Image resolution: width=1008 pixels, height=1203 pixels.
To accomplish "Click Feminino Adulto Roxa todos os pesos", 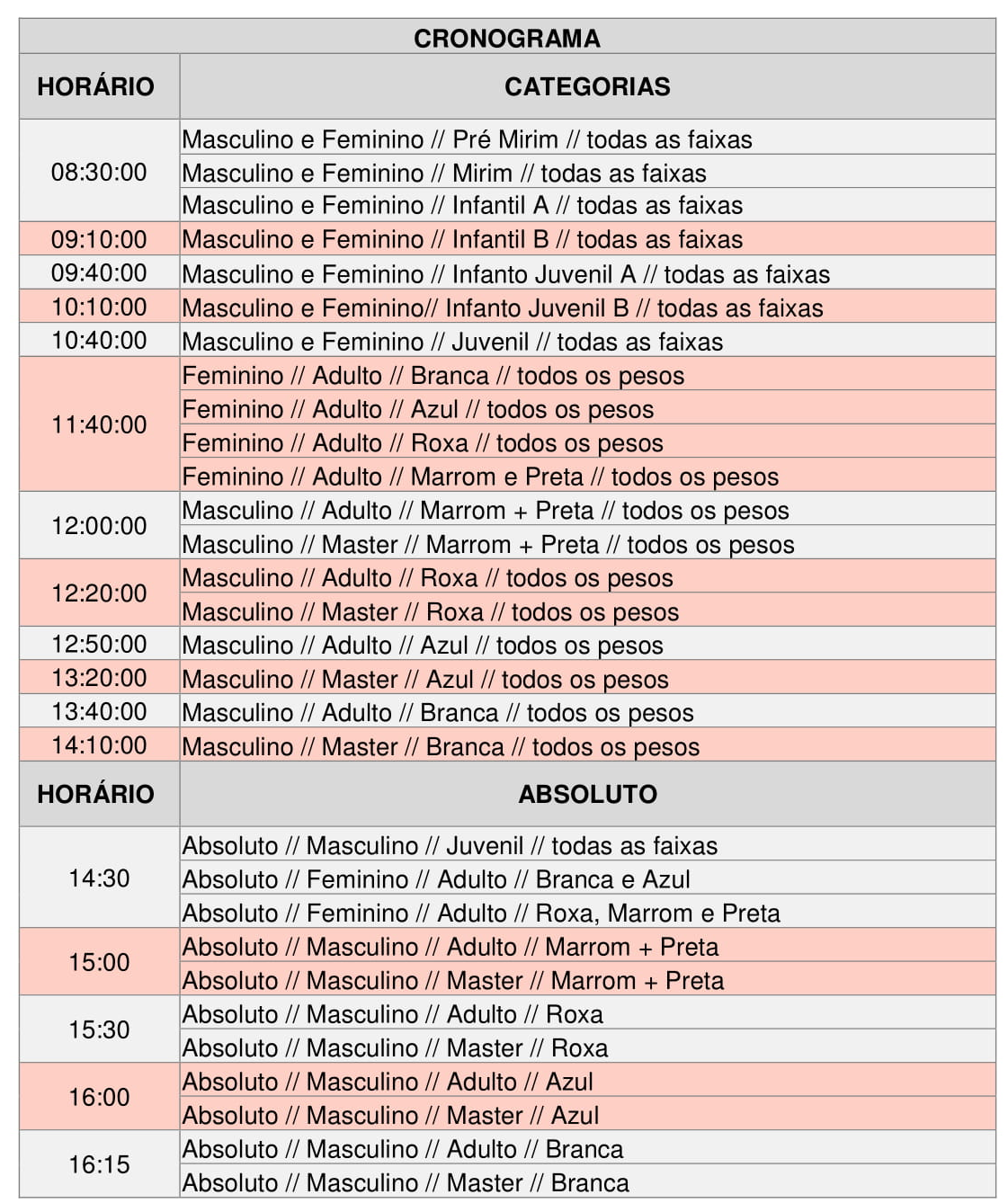I will click(x=423, y=443).
